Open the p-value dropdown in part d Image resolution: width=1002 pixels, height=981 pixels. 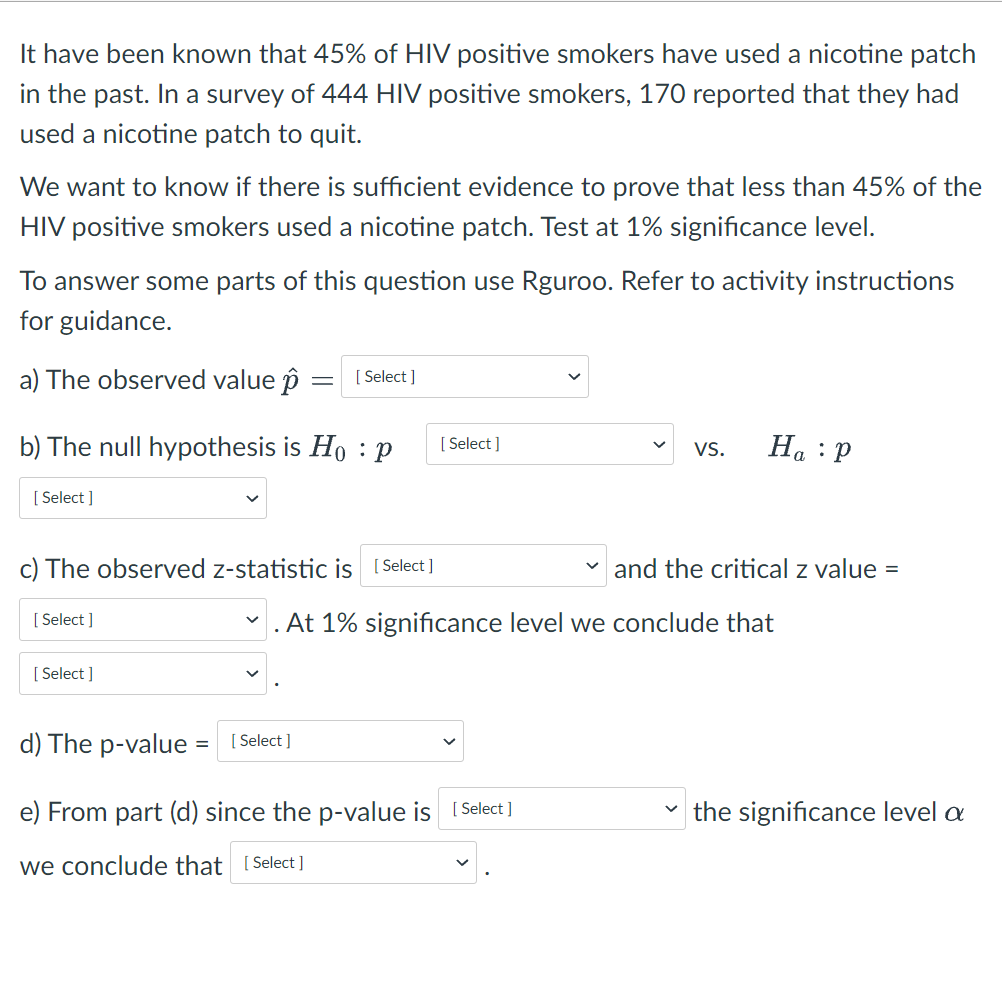coord(340,740)
